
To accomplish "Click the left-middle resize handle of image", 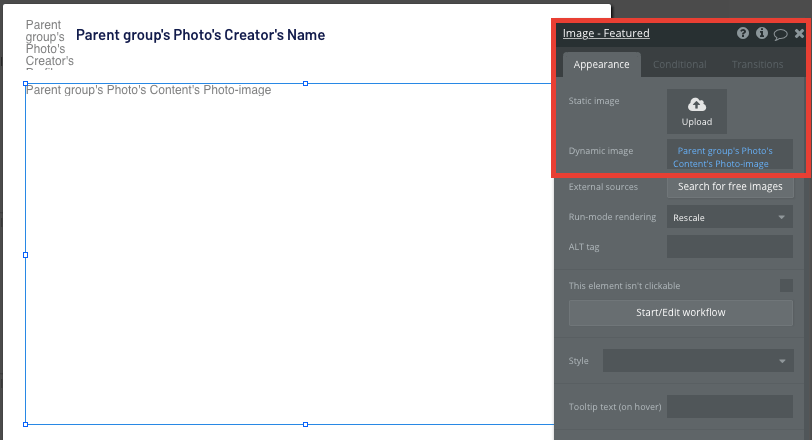I will click(25, 255).
